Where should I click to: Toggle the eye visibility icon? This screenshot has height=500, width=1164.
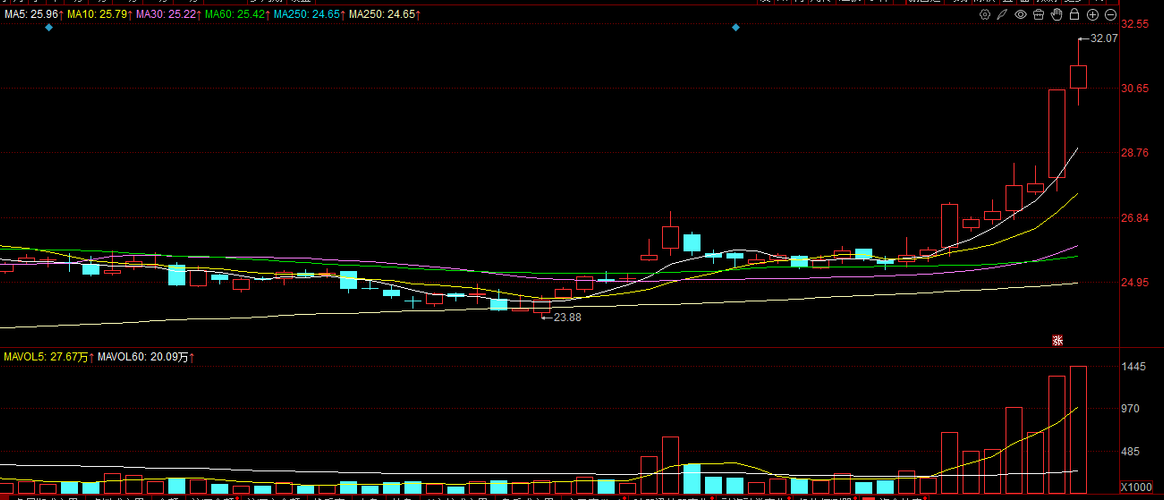tap(1021, 14)
